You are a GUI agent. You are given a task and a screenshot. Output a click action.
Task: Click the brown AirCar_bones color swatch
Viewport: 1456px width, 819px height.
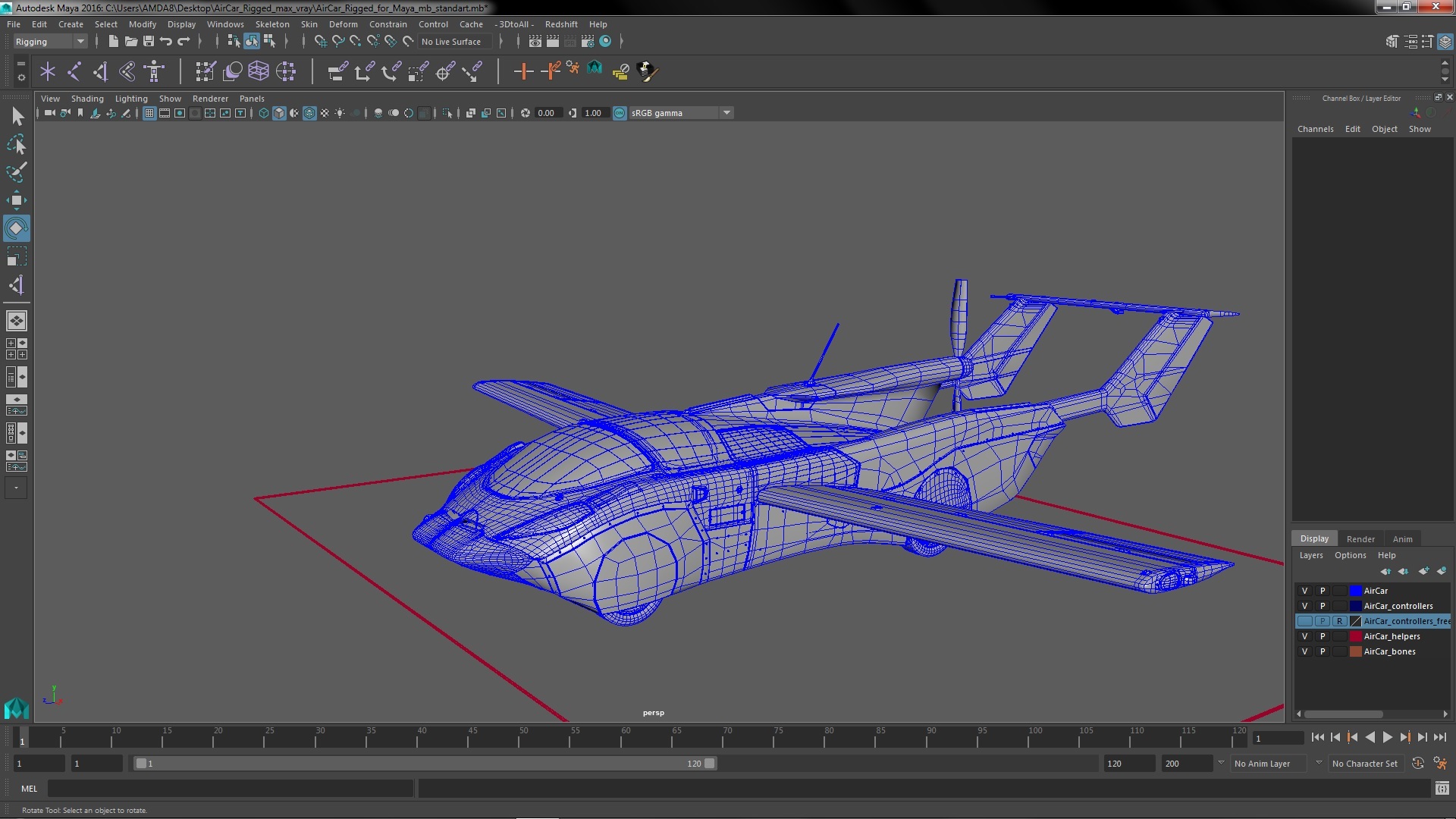tap(1356, 651)
